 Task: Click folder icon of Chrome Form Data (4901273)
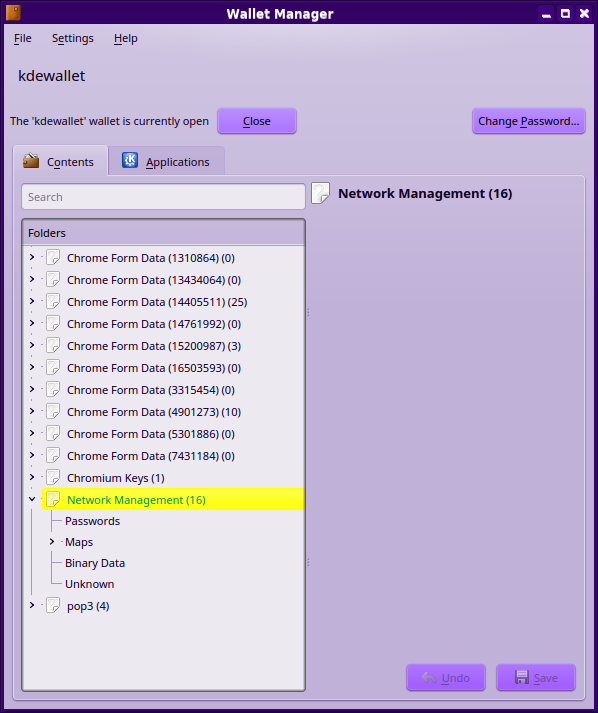pyautogui.click(x=53, y=412)
